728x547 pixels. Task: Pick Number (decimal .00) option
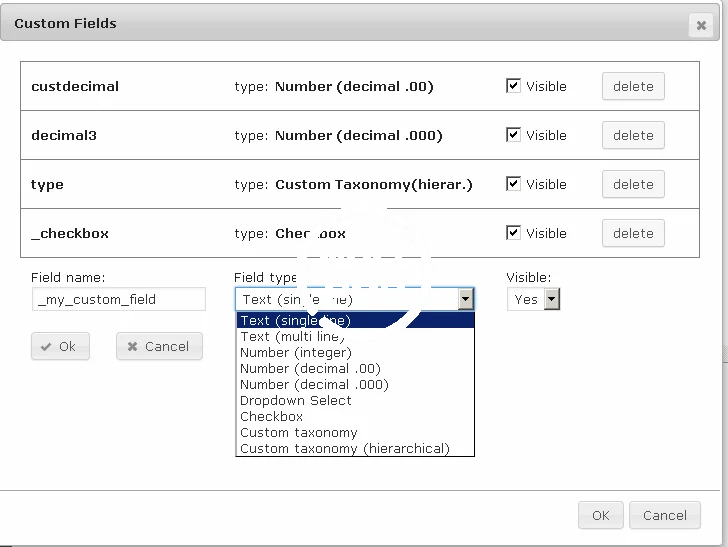coord(310,369)
